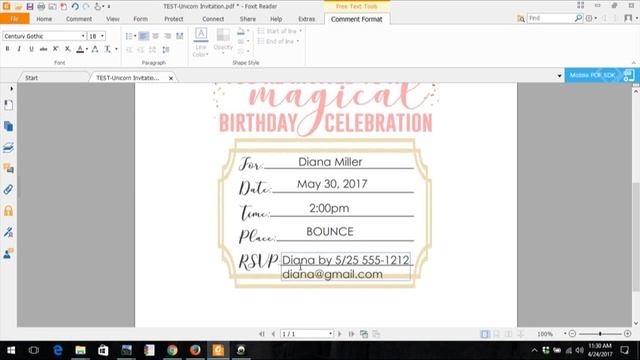Open the Extras ribbon tab

click(306, 19)
